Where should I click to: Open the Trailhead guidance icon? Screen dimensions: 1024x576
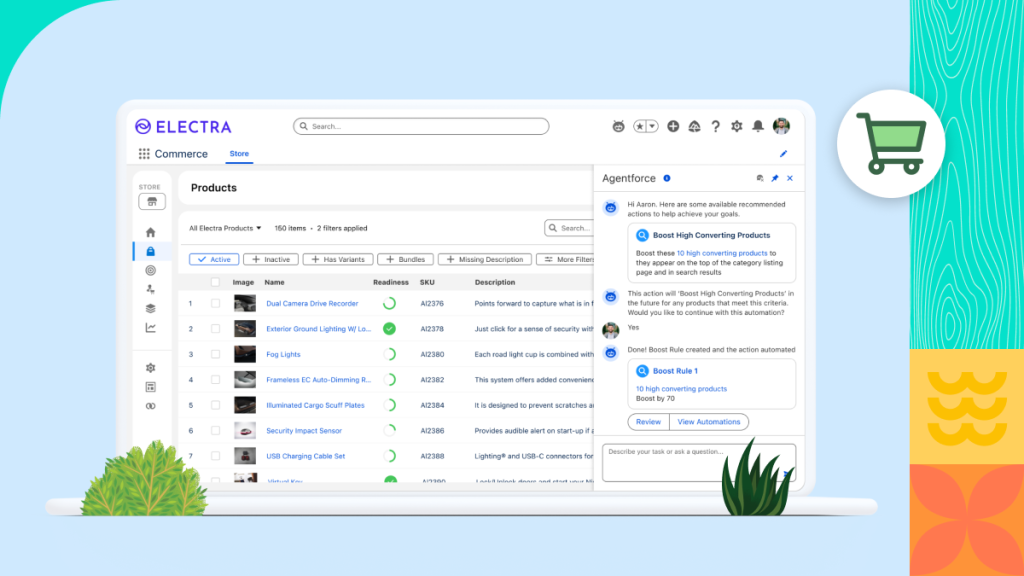694,126
